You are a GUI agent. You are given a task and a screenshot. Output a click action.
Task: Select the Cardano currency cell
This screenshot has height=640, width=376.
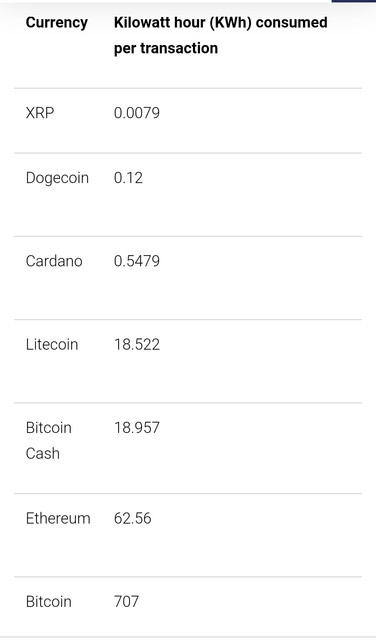coord(54,261)
